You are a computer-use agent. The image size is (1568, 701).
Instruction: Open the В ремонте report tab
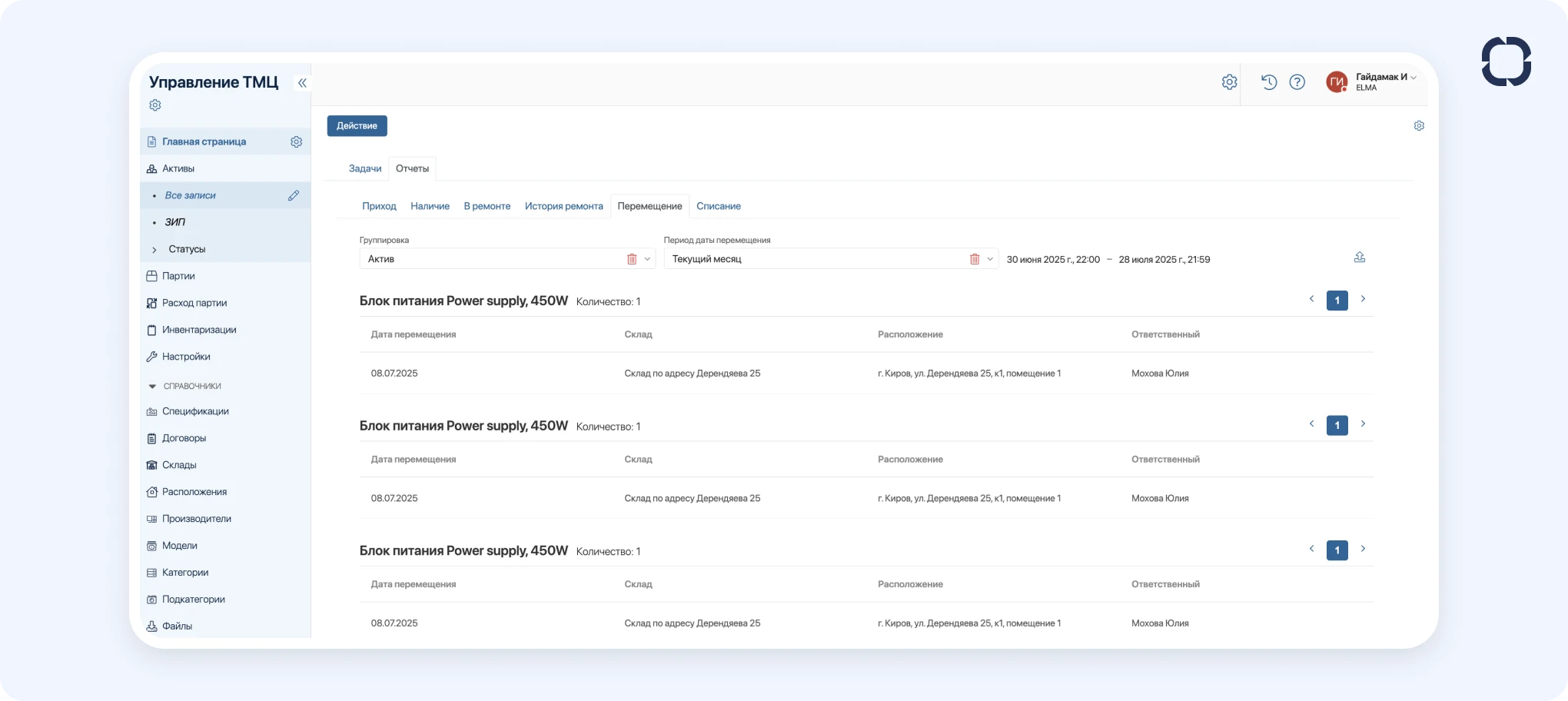point(487,206)
